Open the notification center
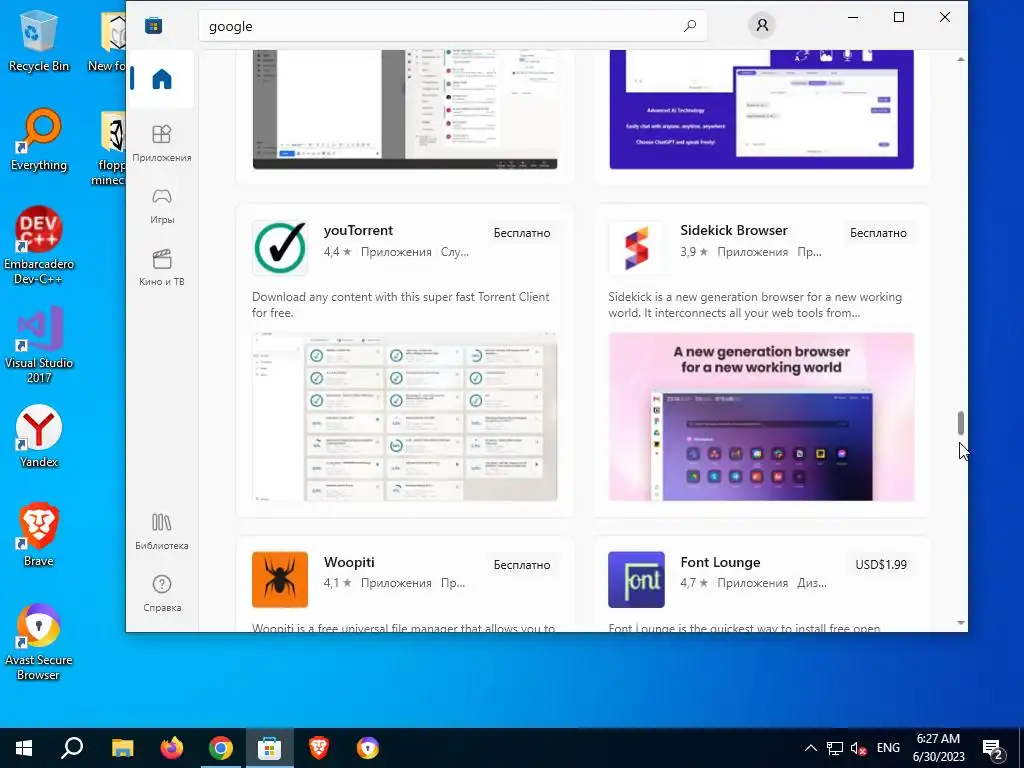This screenshot has height=768, width=1024. (993, 748)
